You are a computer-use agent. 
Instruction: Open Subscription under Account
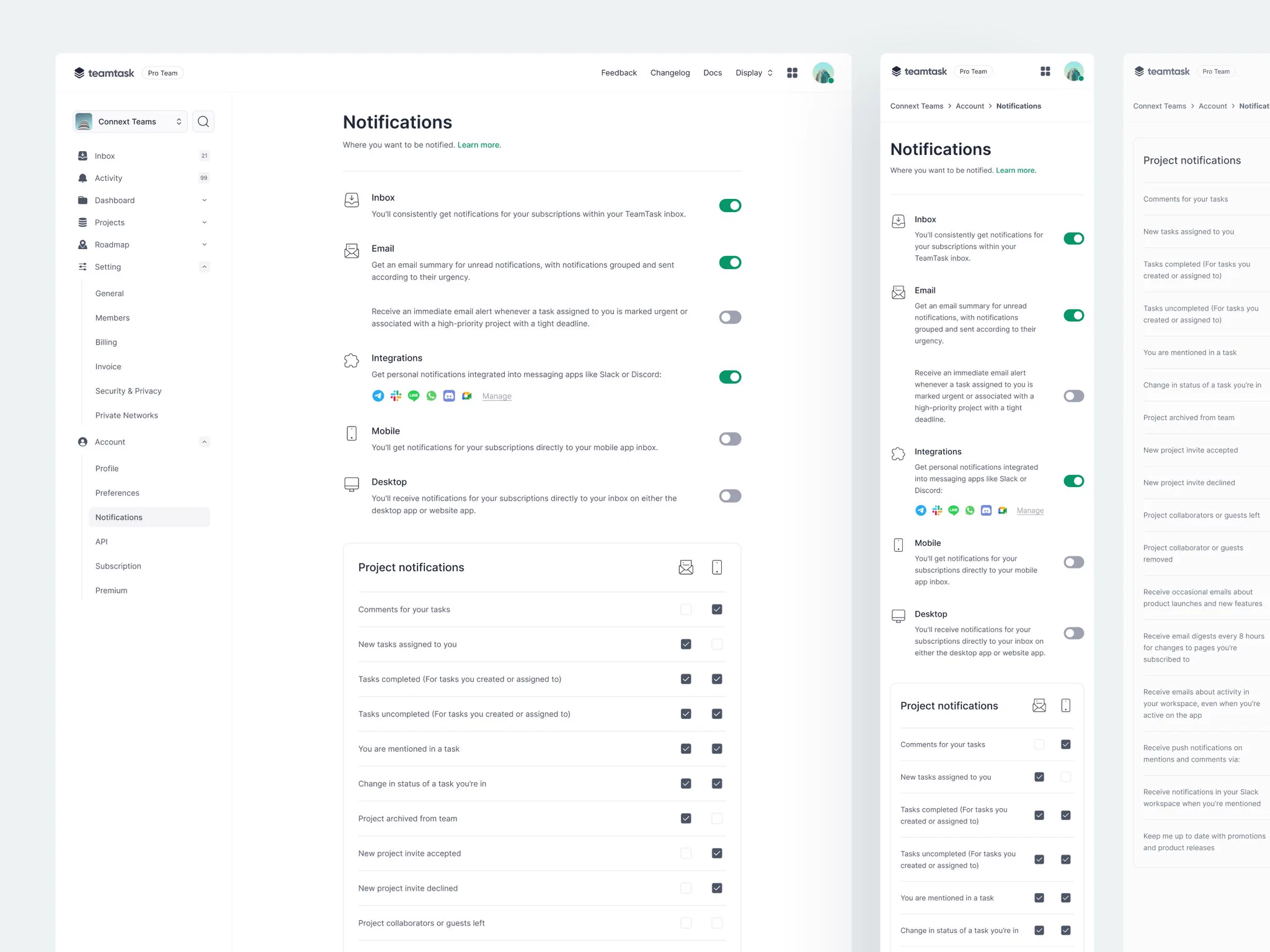(x=118, y=566)
